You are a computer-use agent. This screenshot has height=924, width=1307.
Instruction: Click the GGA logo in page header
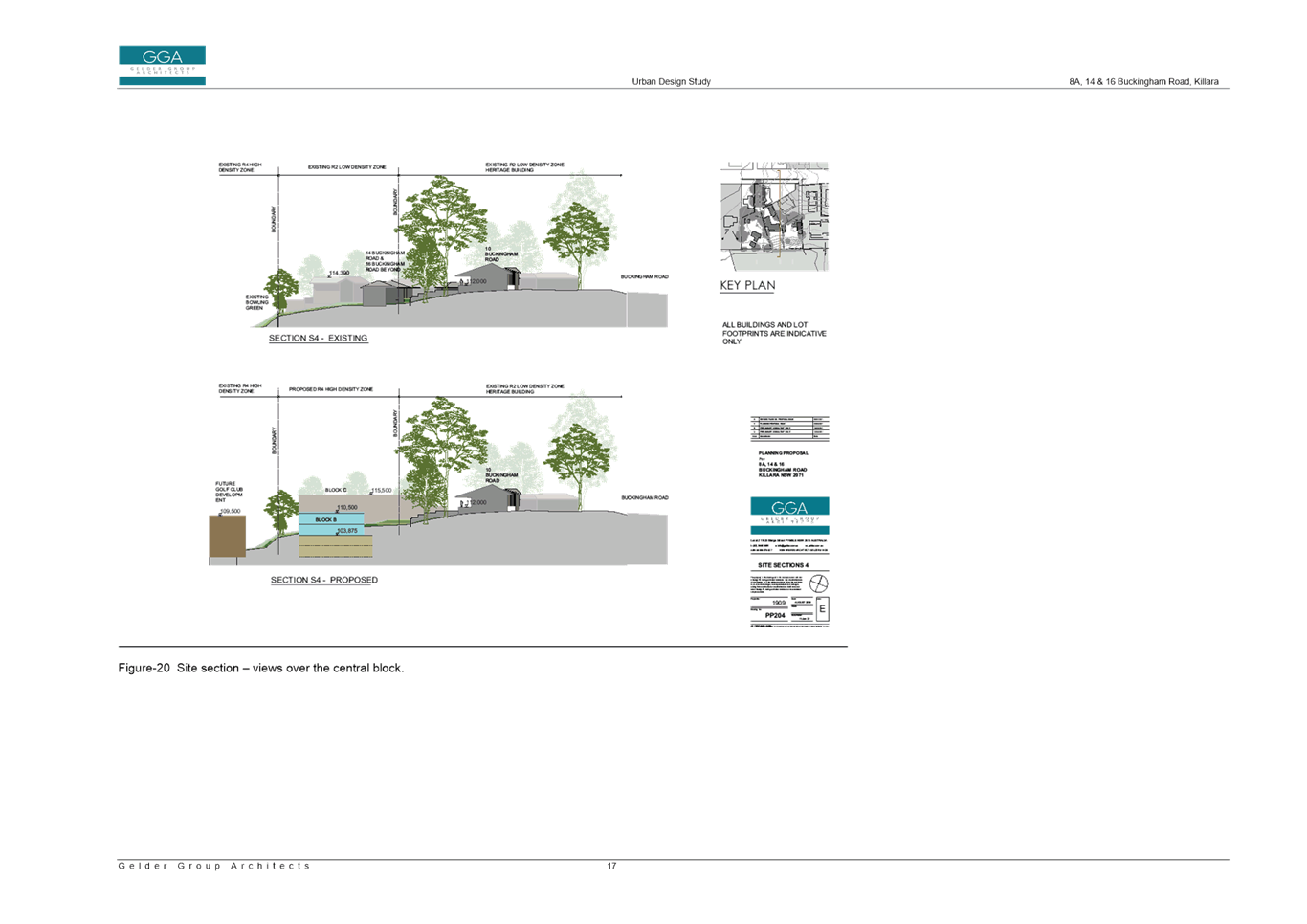[162, 65]
